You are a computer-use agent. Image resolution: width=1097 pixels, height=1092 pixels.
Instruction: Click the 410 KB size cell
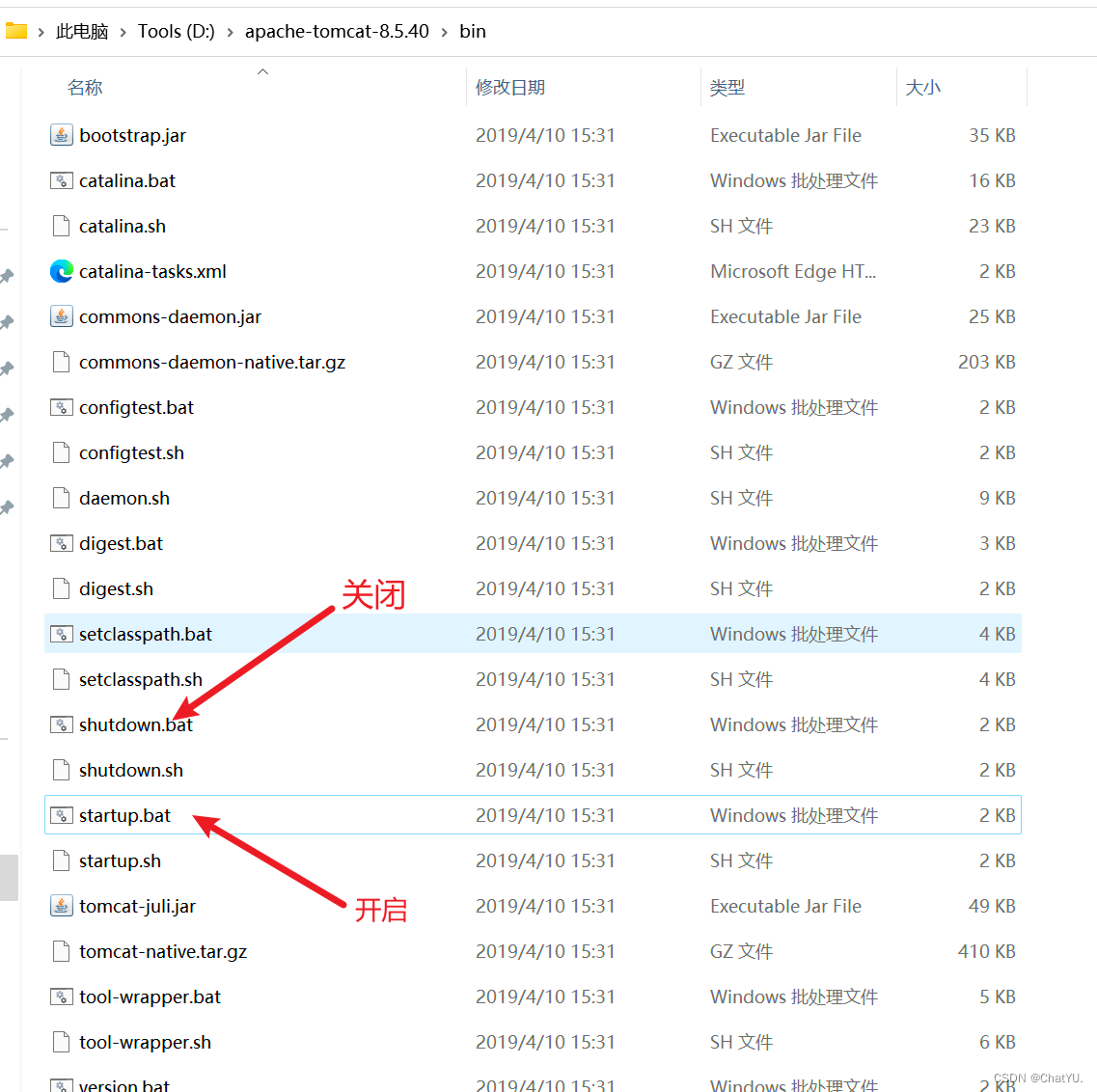(986, 951)
